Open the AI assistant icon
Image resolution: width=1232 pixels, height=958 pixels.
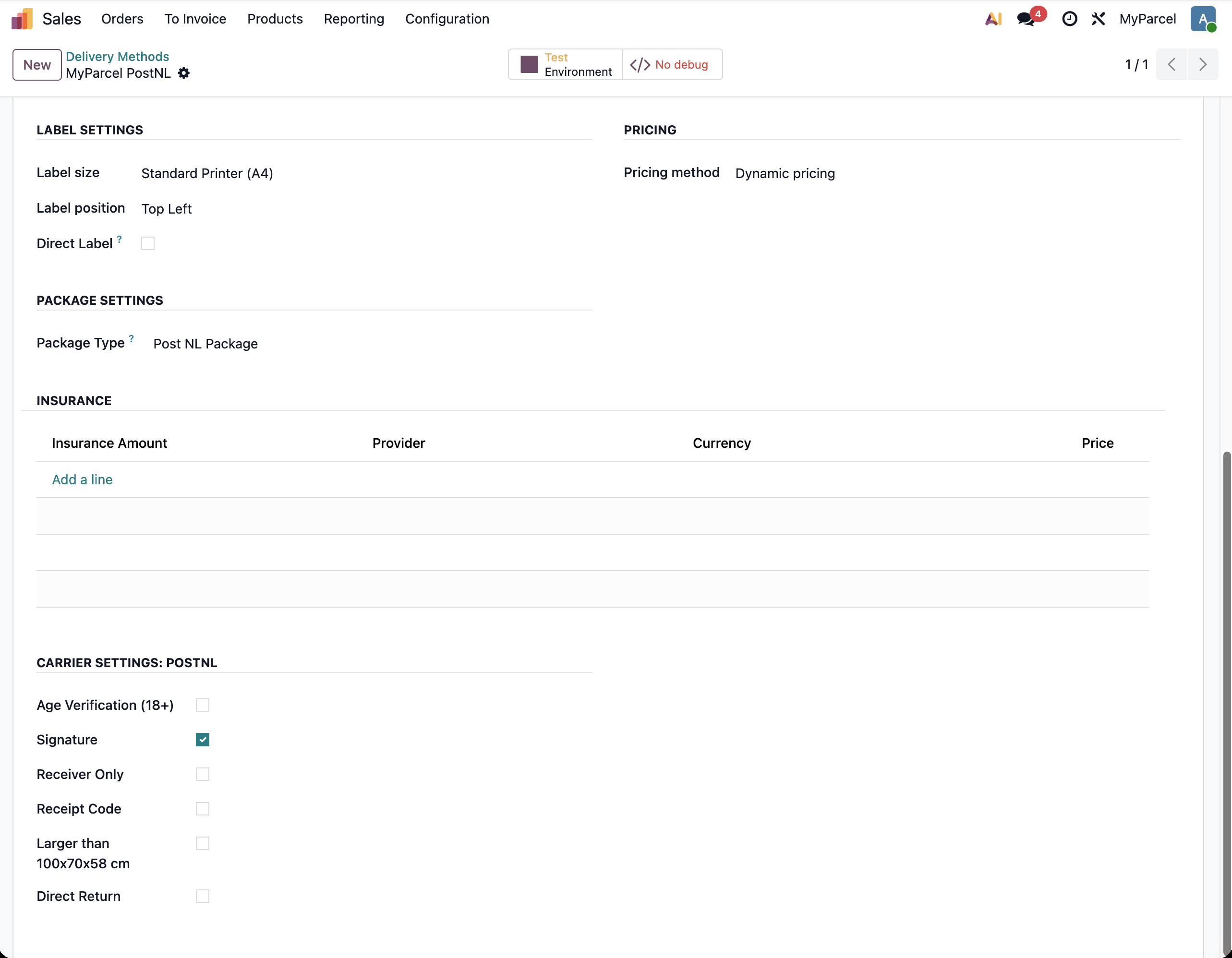coord(993,19)
